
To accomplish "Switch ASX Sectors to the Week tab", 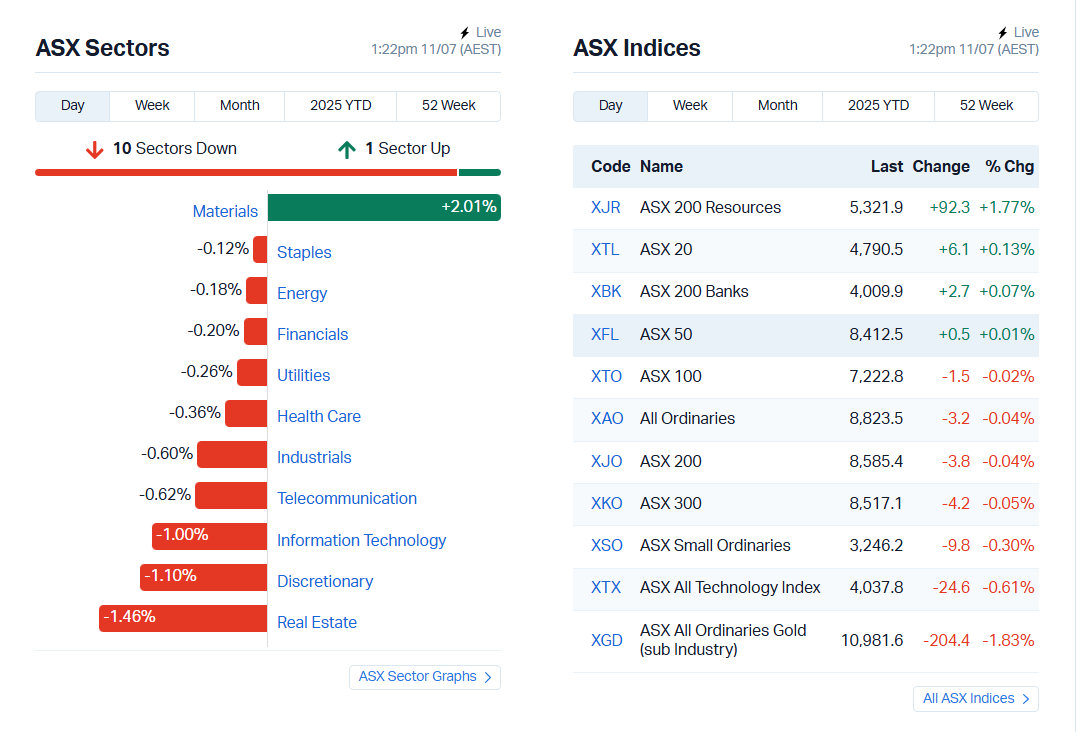I will pyautogui.click(x=152, y=106).
